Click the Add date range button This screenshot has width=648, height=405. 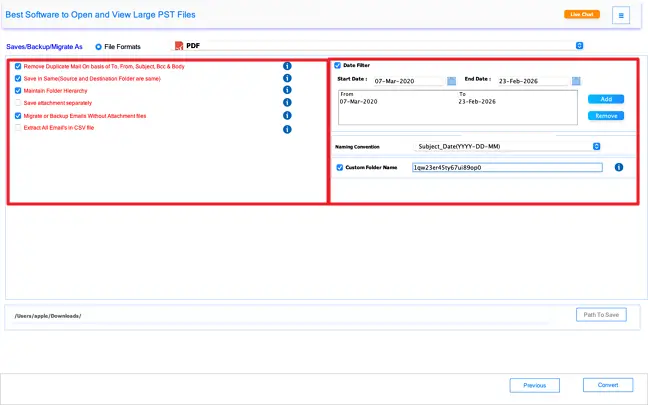605,99
